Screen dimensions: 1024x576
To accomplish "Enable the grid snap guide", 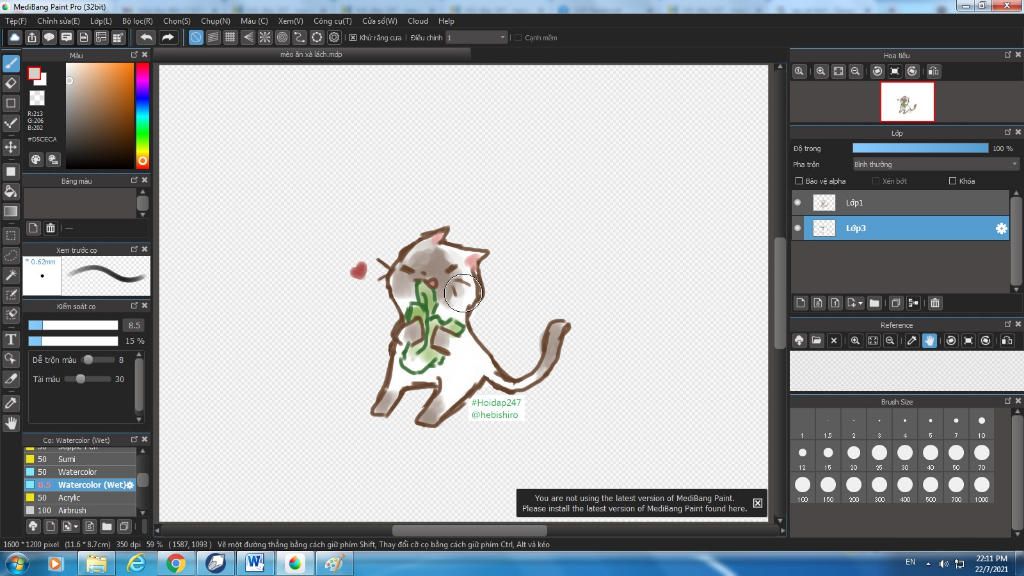I will tap(230, 37).
